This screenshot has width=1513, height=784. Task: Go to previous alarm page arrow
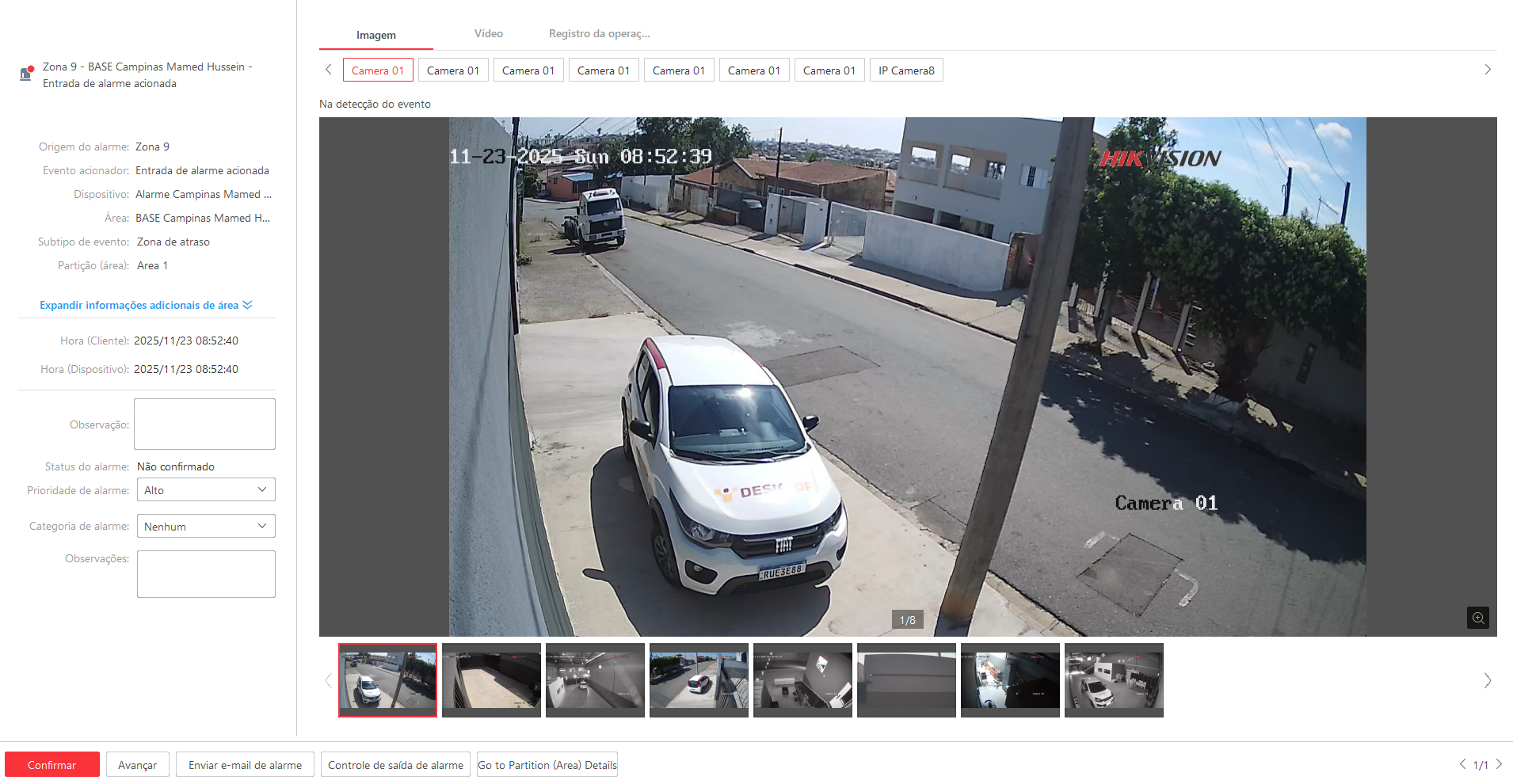[x=1462, y=764]
